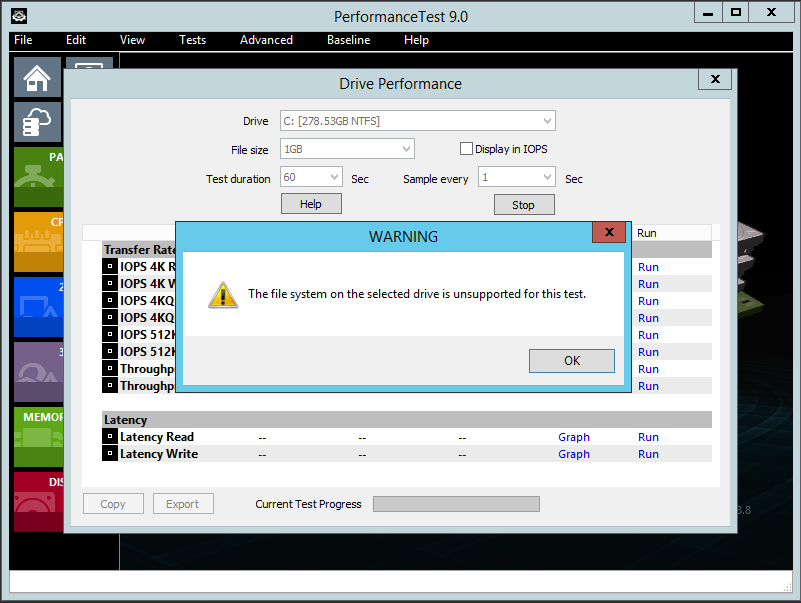Click Run link for Latency Write
The image size is (801, 603).
tap(648, 454)
